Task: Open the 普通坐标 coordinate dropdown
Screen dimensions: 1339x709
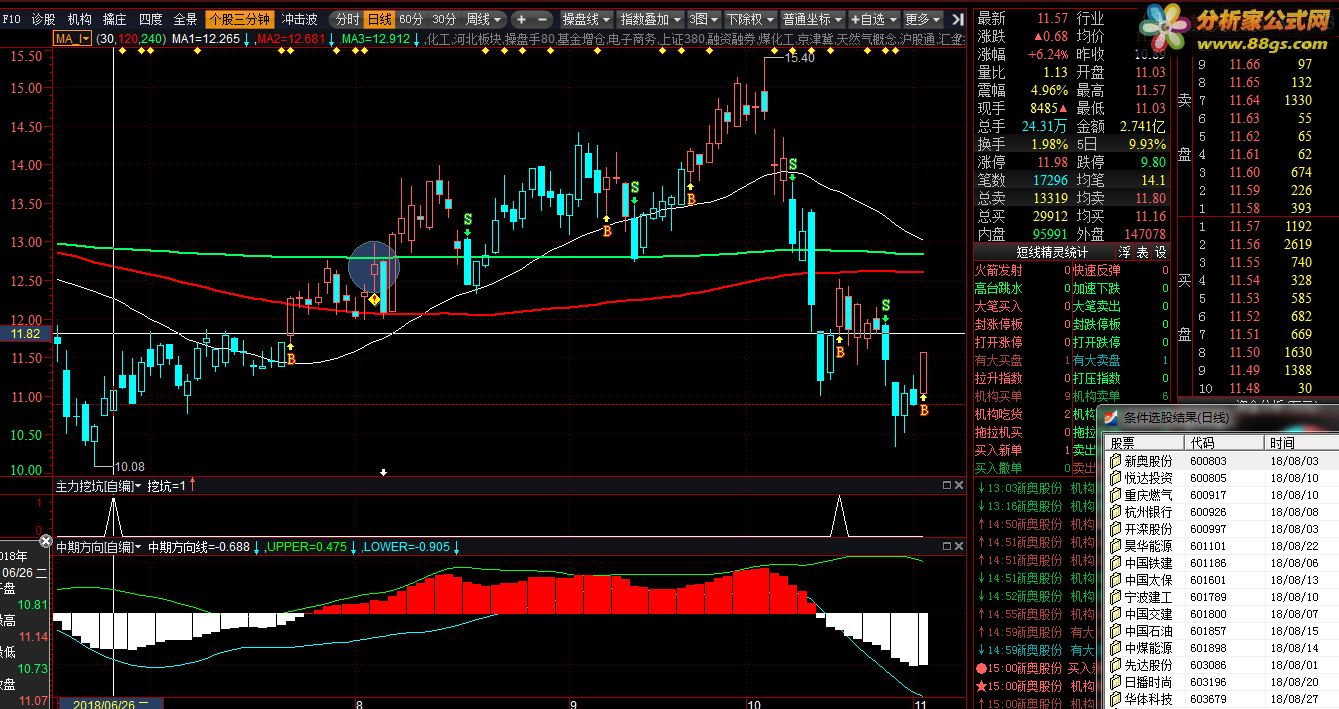Action: pyautogui.click(x=812, y=19)
